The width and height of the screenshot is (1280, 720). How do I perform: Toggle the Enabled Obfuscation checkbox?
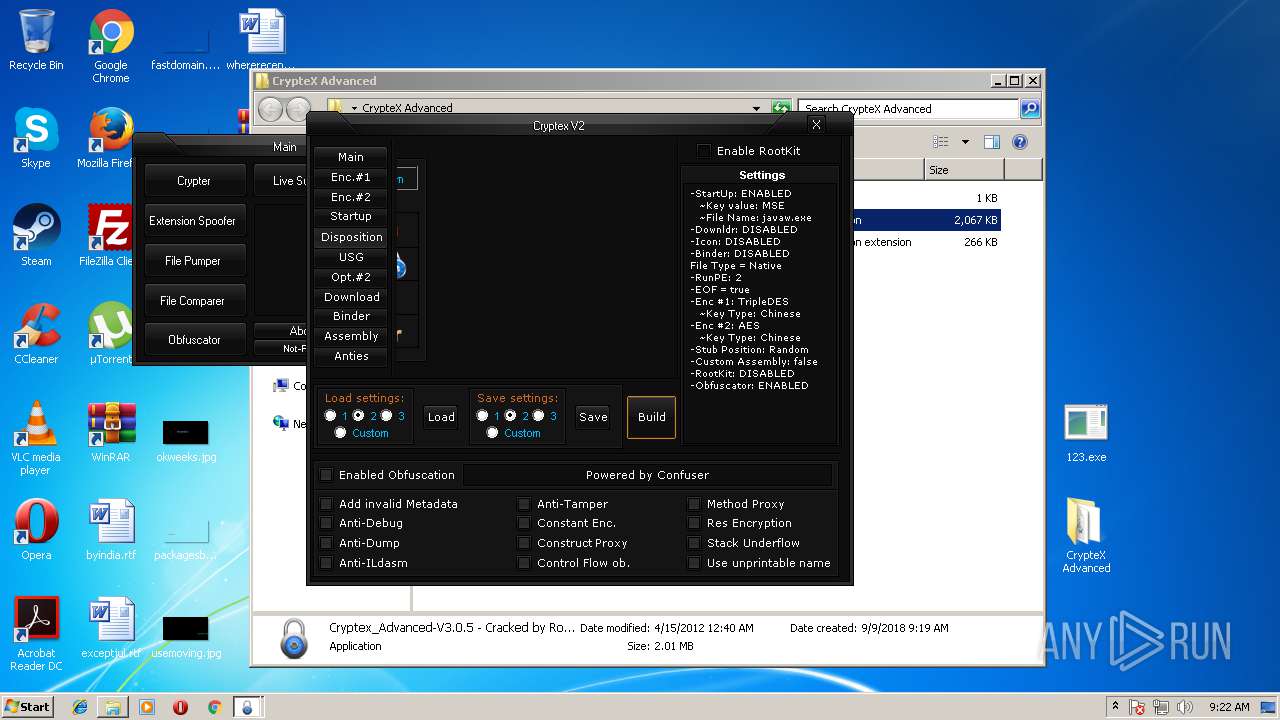point(326,475)
